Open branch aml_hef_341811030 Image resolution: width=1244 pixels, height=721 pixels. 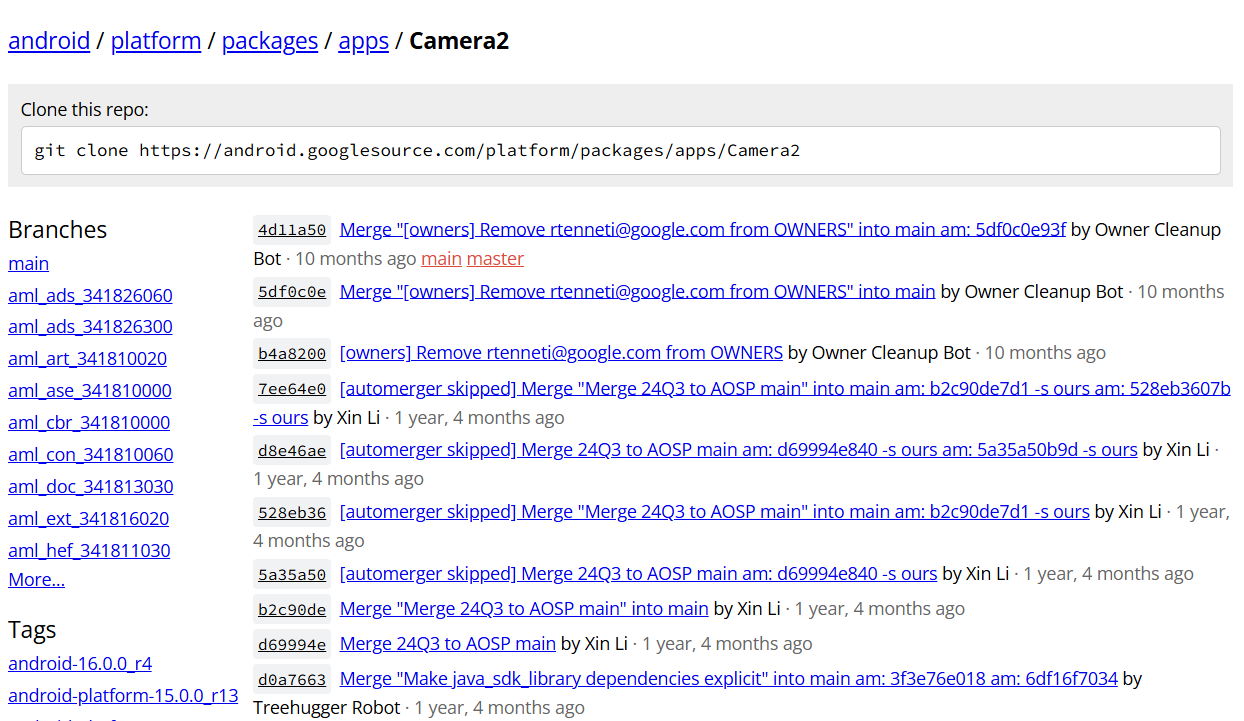pyautogui.click(x=89, y=551)
